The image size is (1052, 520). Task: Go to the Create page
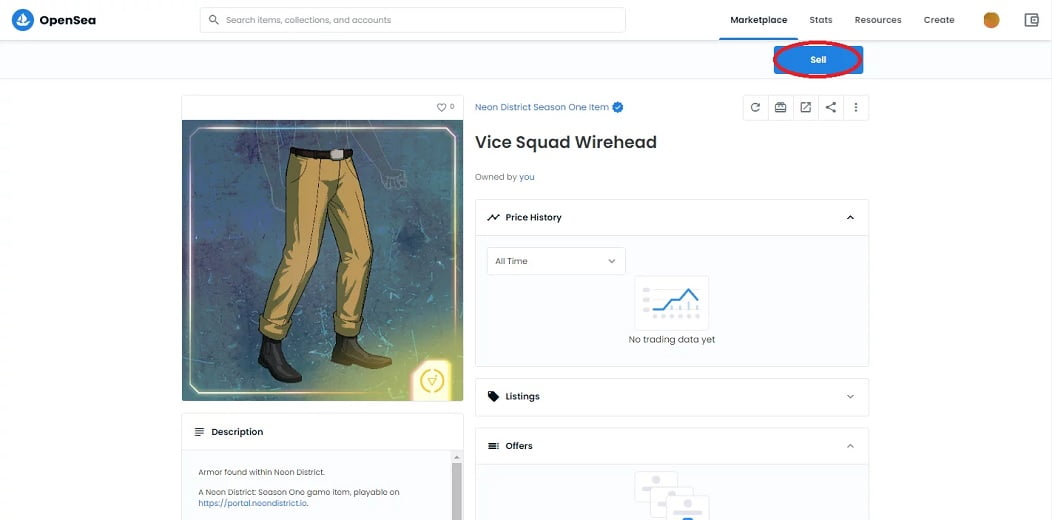point(939,20)
